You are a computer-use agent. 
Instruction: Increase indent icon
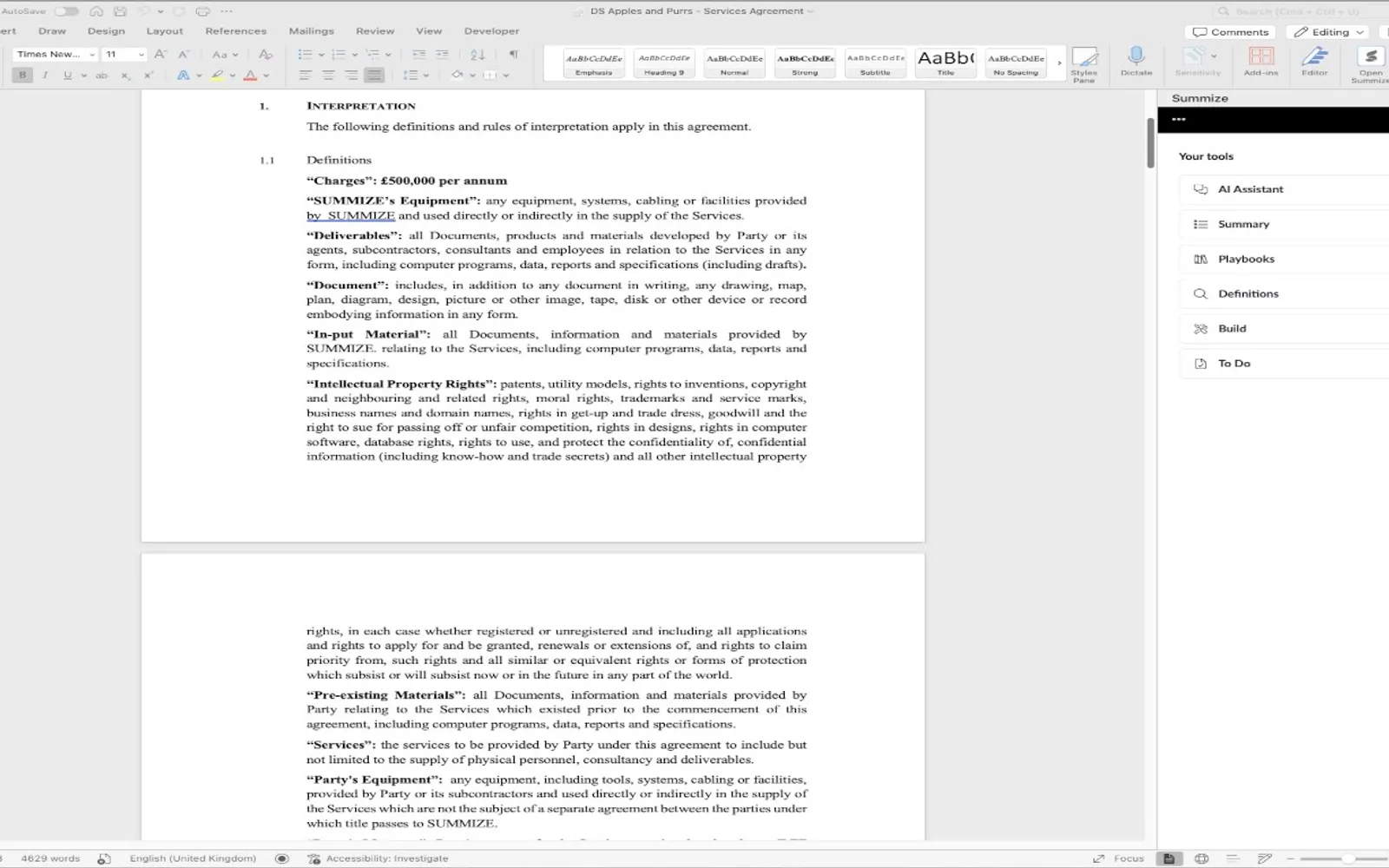click(x=442, y=54)
